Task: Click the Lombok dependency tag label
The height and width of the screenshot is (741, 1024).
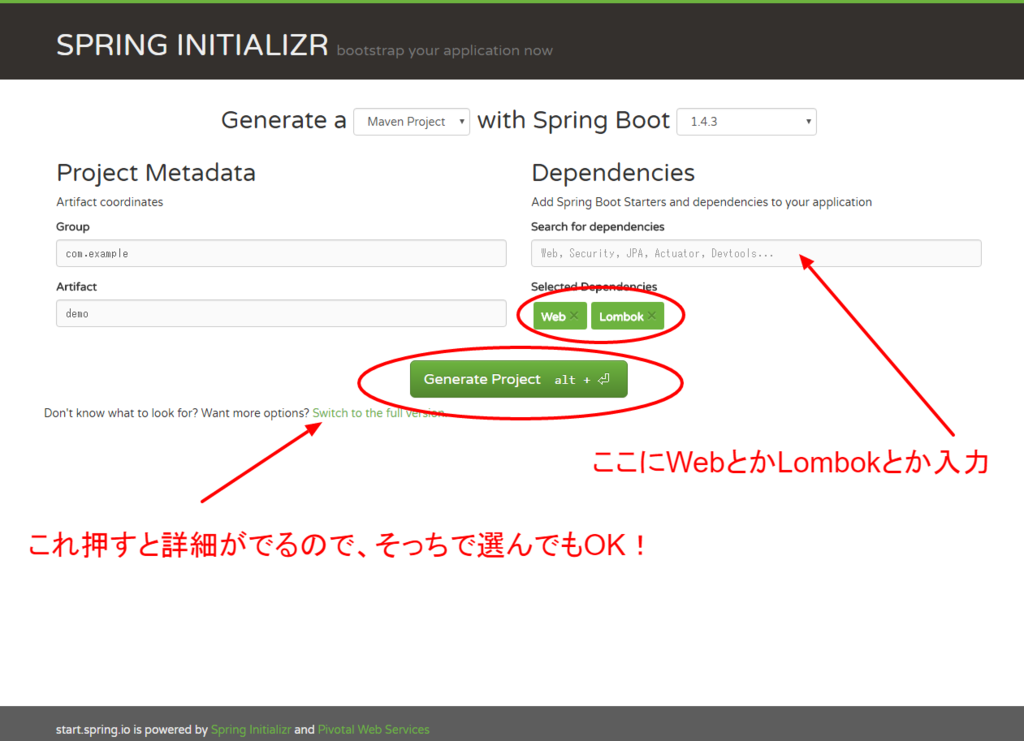Action: click(621, 317)
